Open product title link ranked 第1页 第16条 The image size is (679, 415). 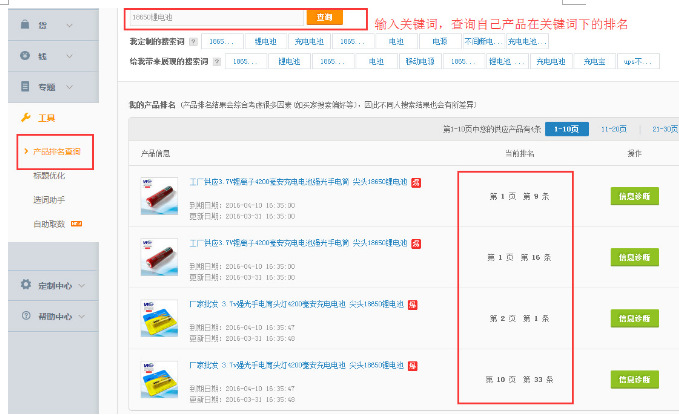point(298,243)
